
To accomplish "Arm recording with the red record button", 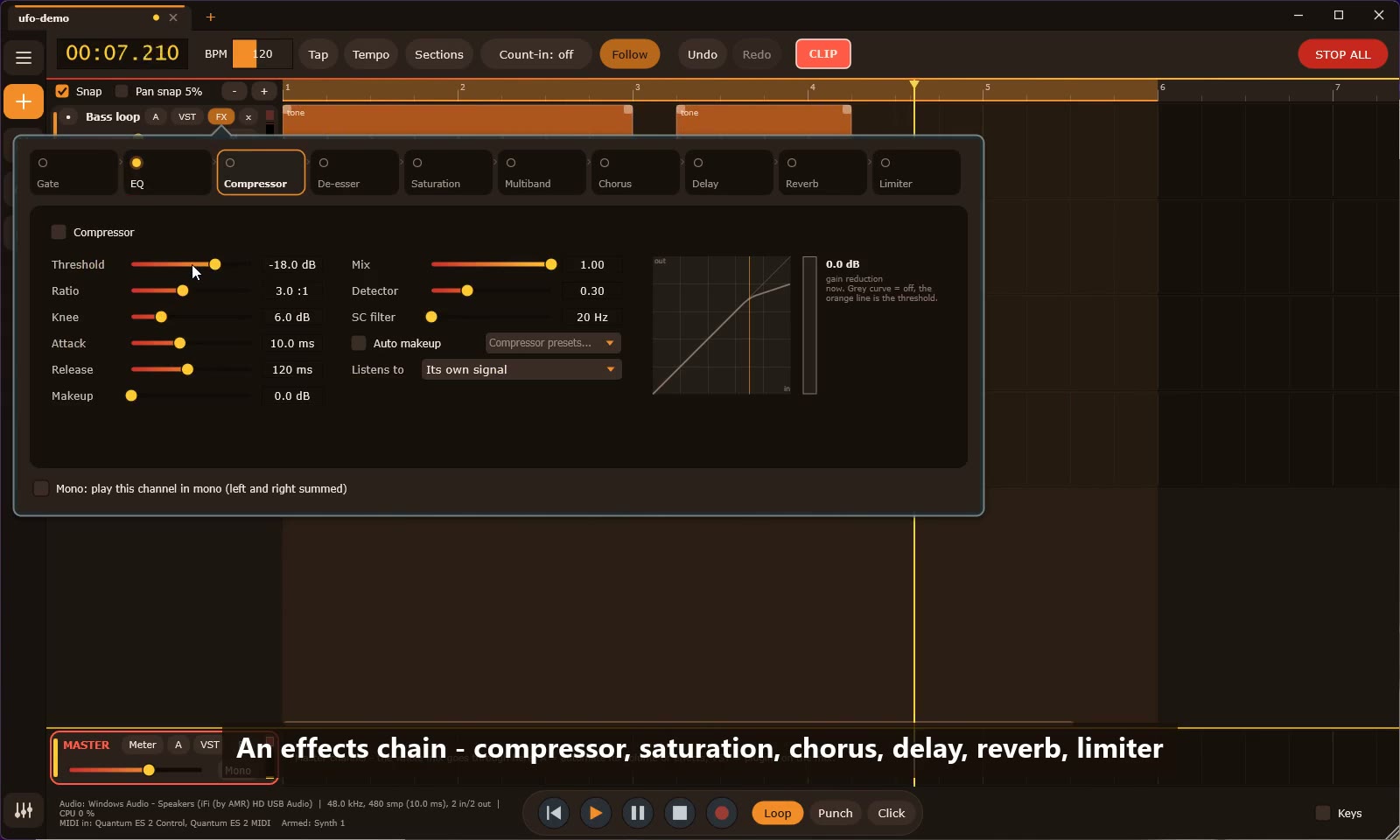I will (x=722, y=813).
